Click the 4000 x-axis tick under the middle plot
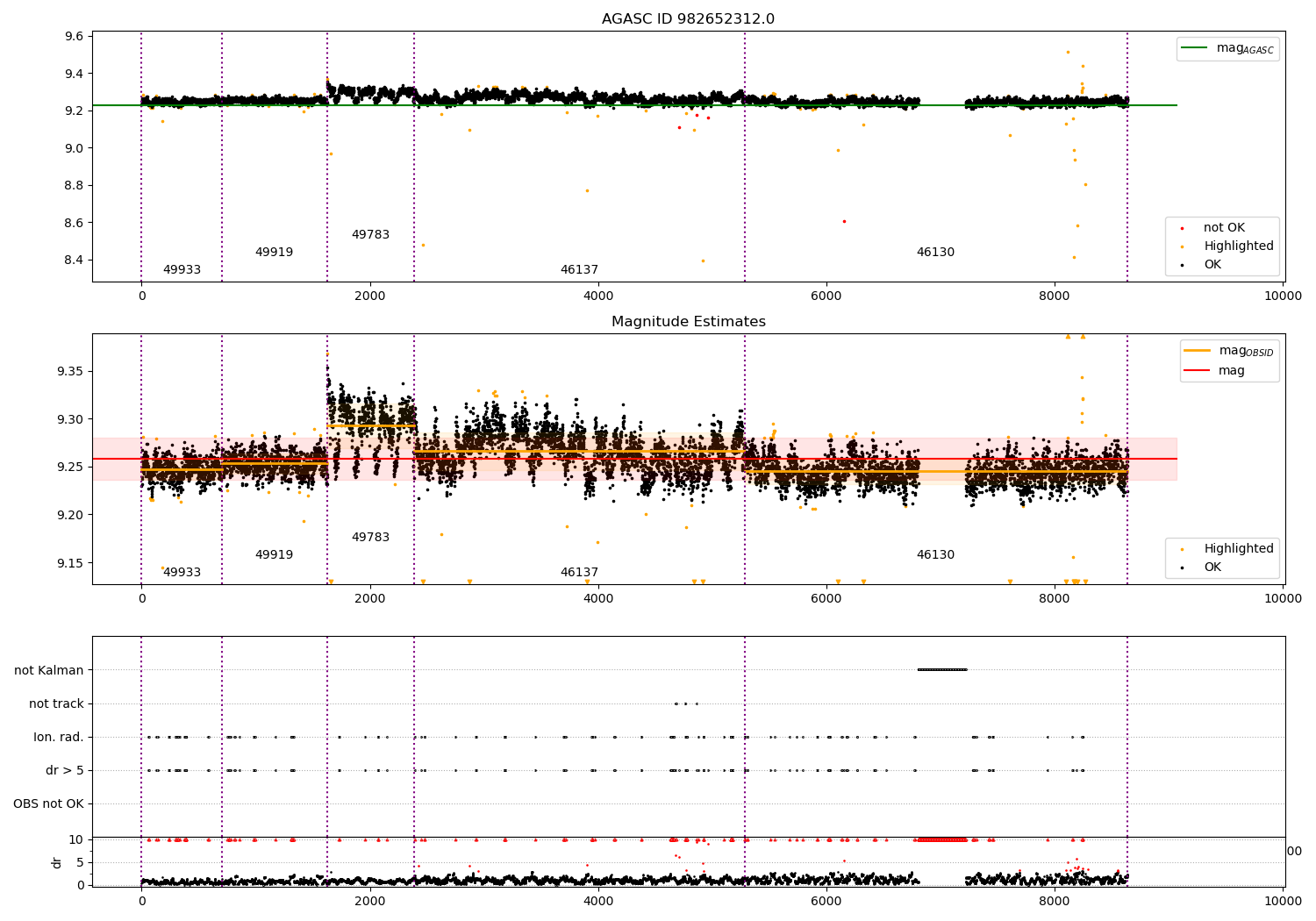 tap(598, 599)
